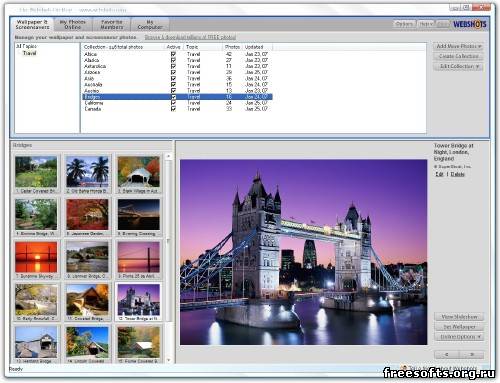The image size is (500, 383).
Task: Select thumbnail 8 stone bridge over river
Action: tap(87, 259)
